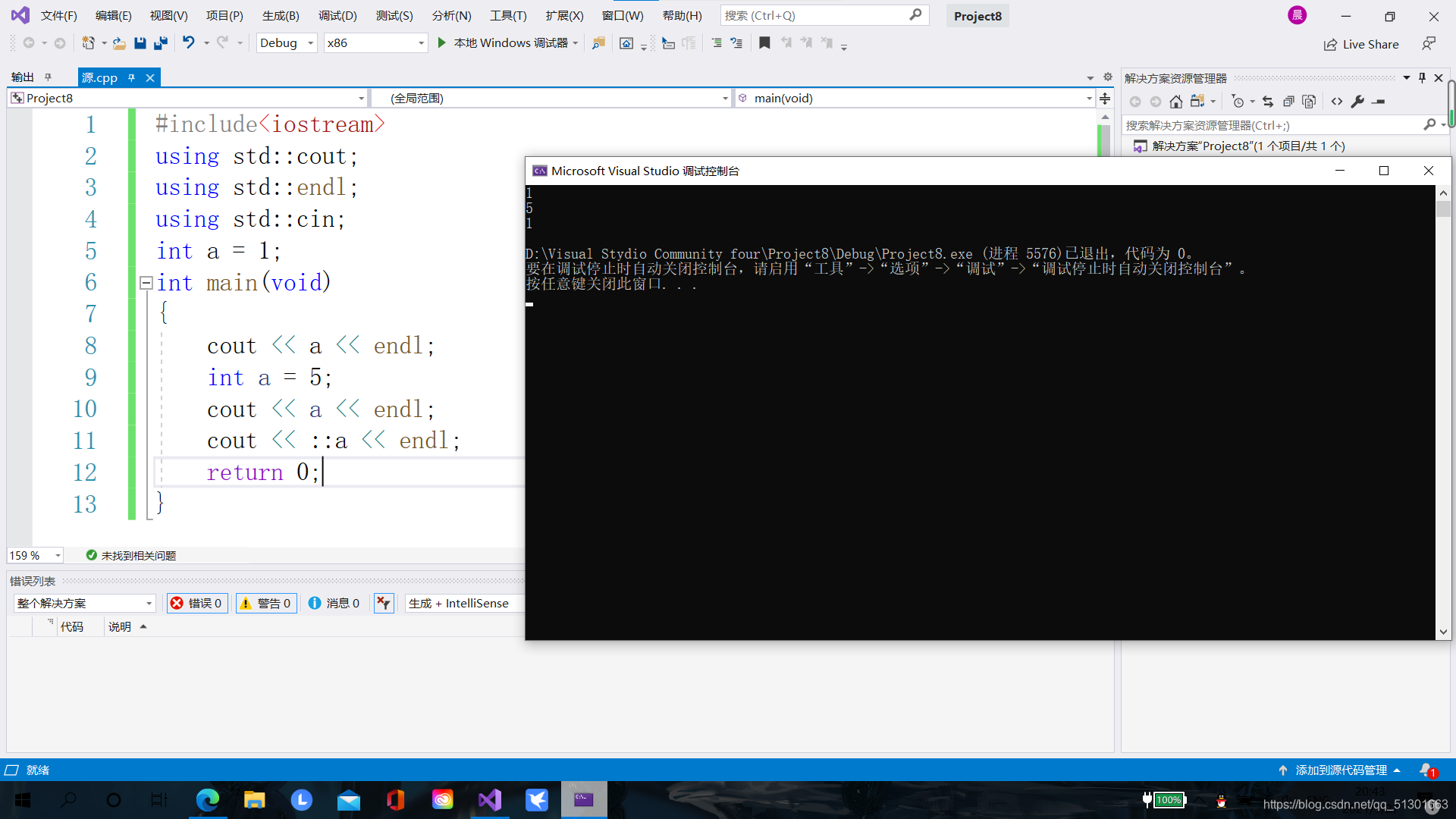The image size is (1456, 819).
Task: Open the debugger target dropdown arrow
Action: pyautogui.click(x=576, y=43)
